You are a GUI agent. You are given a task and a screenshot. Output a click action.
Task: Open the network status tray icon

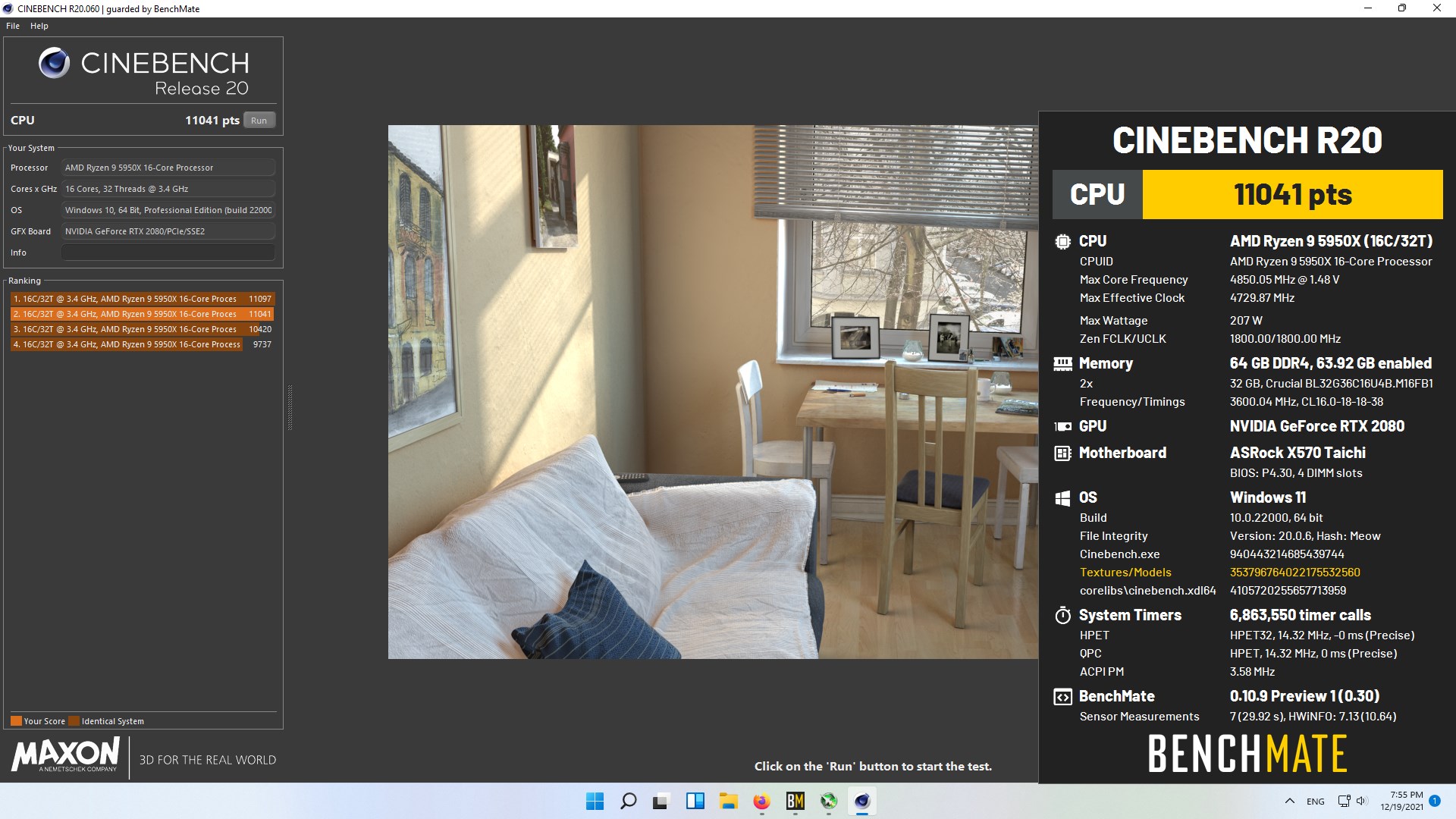point(1345,801)
